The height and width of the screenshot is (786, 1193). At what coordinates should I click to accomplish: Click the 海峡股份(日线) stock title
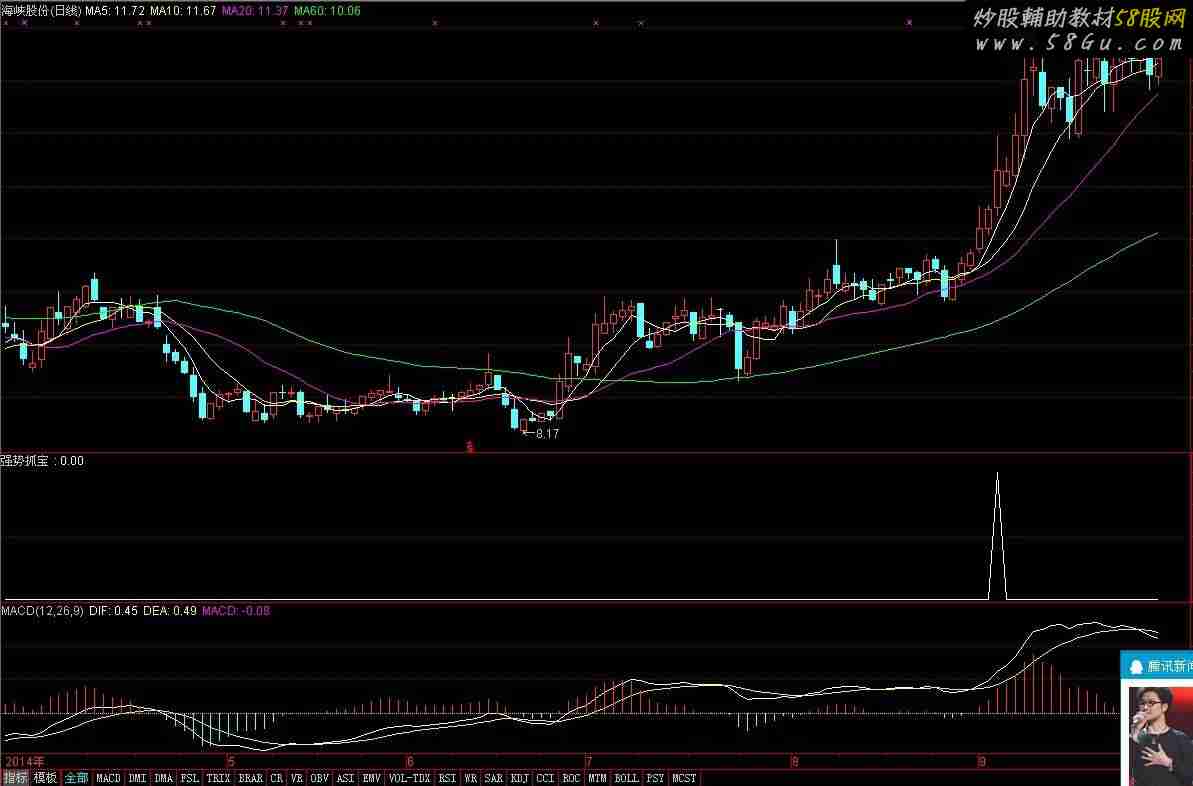click(x=40, y=11)
